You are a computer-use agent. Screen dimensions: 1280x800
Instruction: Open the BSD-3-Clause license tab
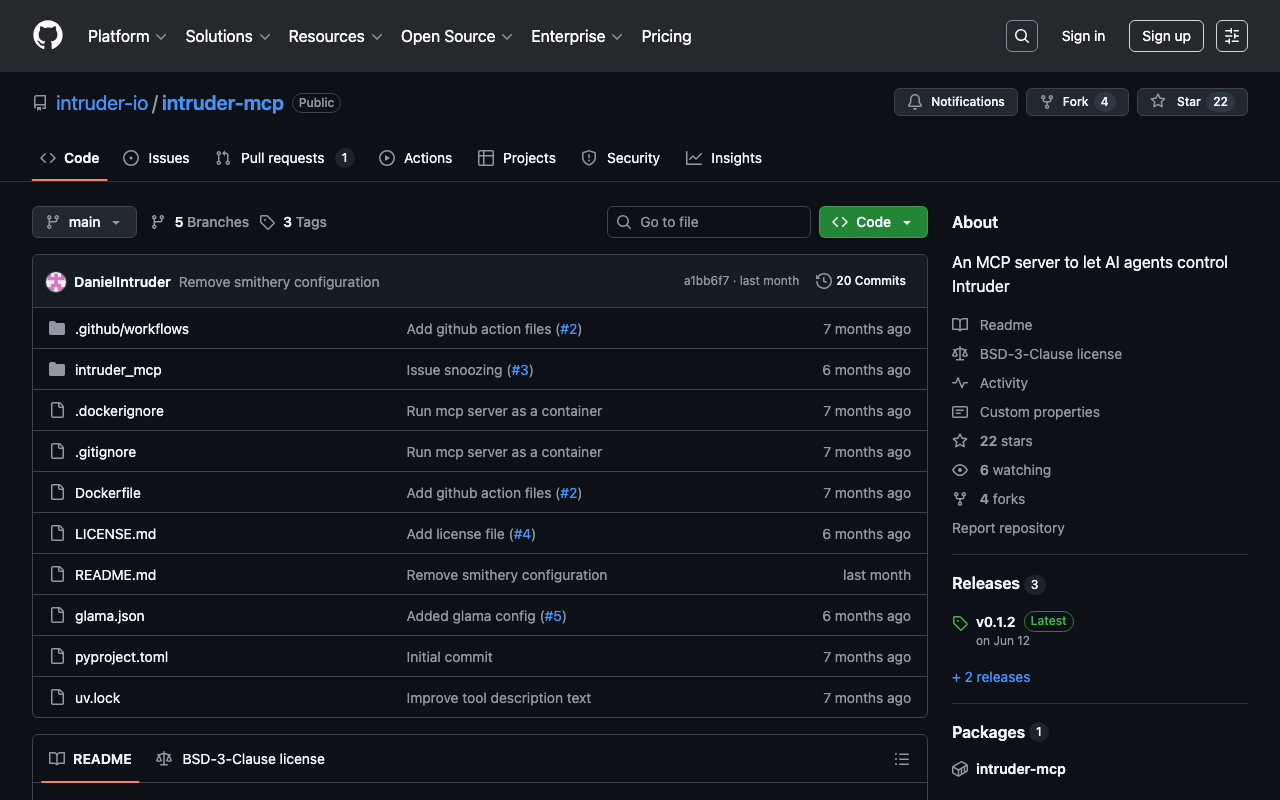[241, 759]
